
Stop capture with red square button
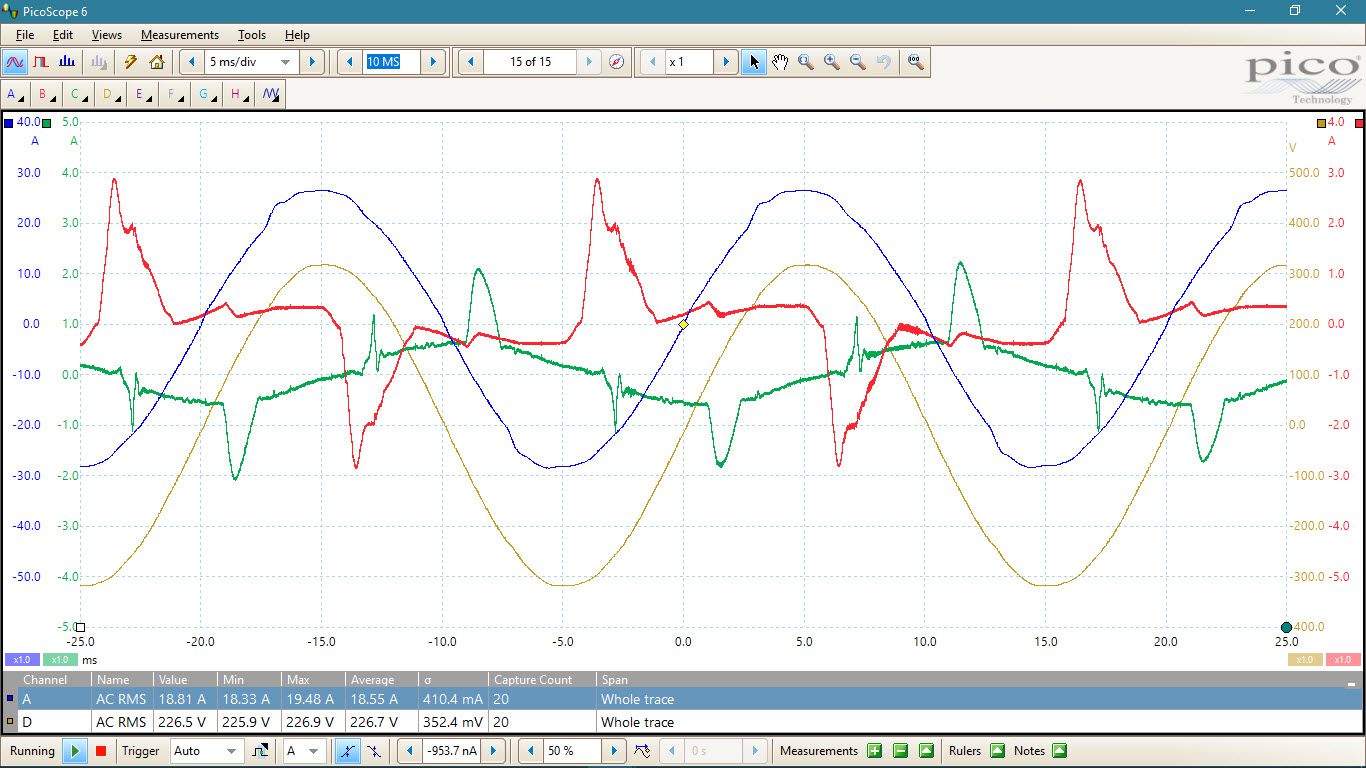pyautogui.click(x=101, y=751)
